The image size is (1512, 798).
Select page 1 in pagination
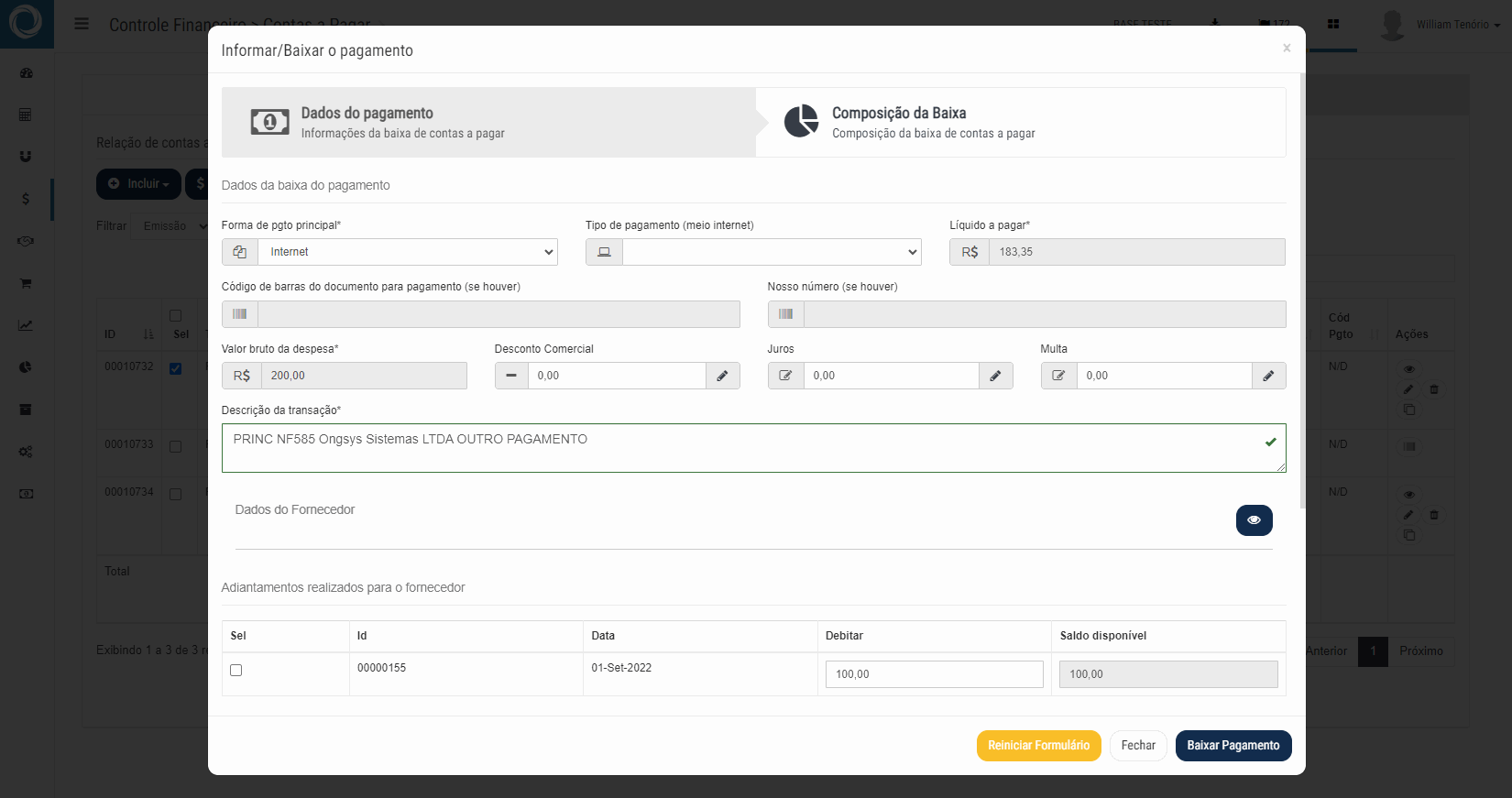point(1373,651)
